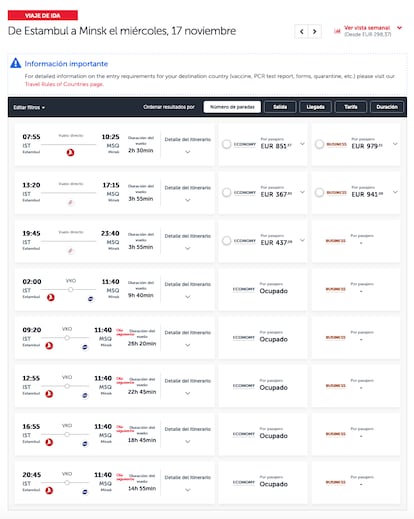This screenshot has width=414, height=519.
Task: Click the Información importante heading
Action: (66, 64)
